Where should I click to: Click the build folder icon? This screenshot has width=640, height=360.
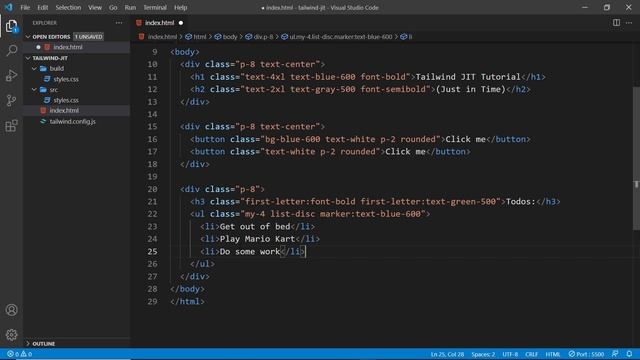tap(43, 69)
